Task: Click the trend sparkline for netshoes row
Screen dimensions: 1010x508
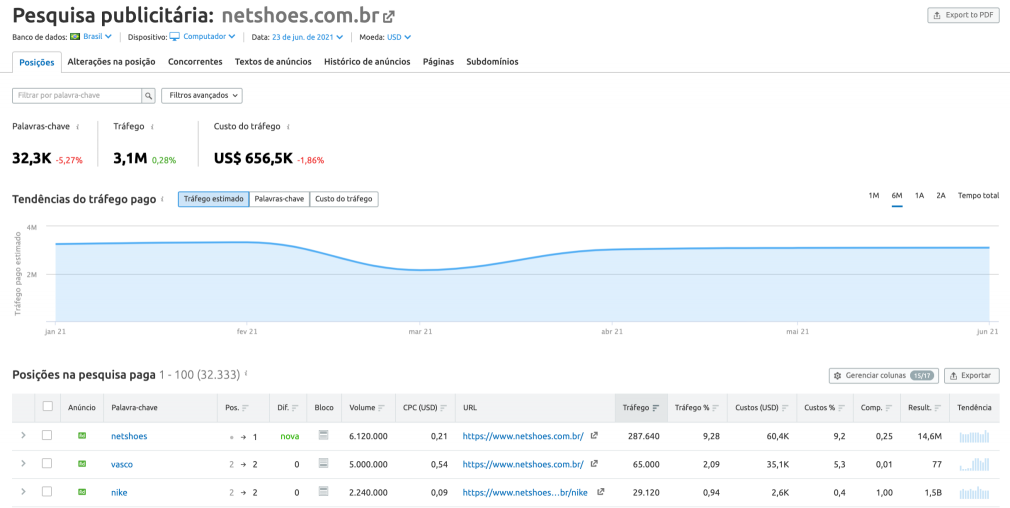Action: pyautogui.click(x=974, y=437)
